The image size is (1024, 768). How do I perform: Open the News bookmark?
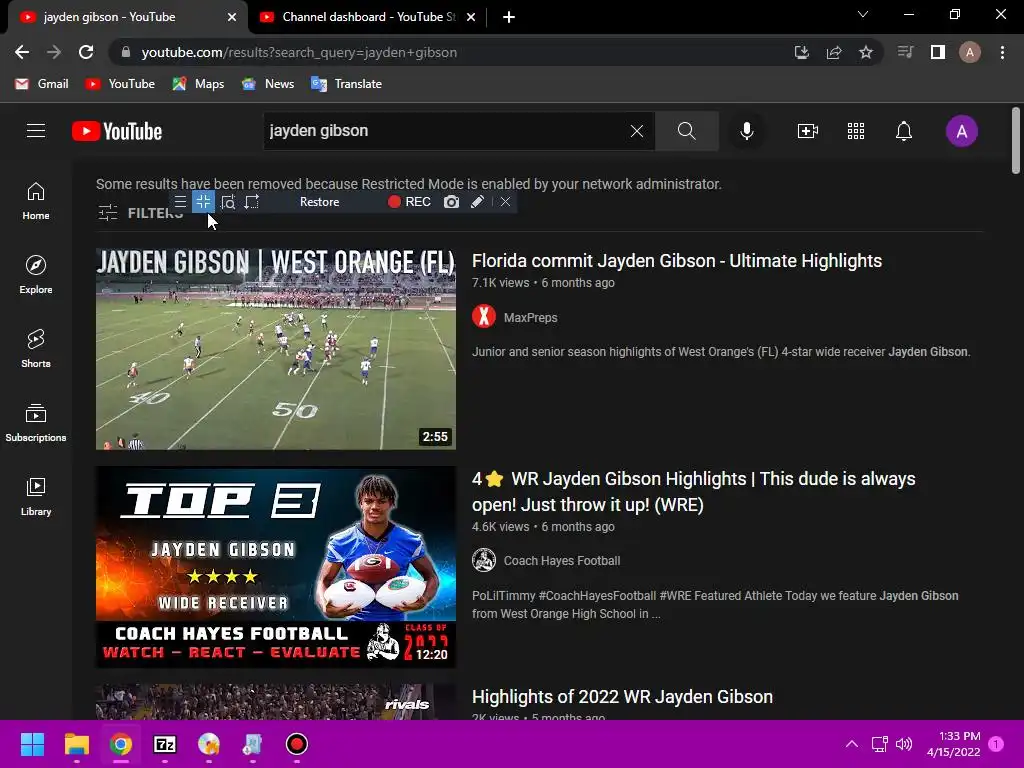[268, 84]
